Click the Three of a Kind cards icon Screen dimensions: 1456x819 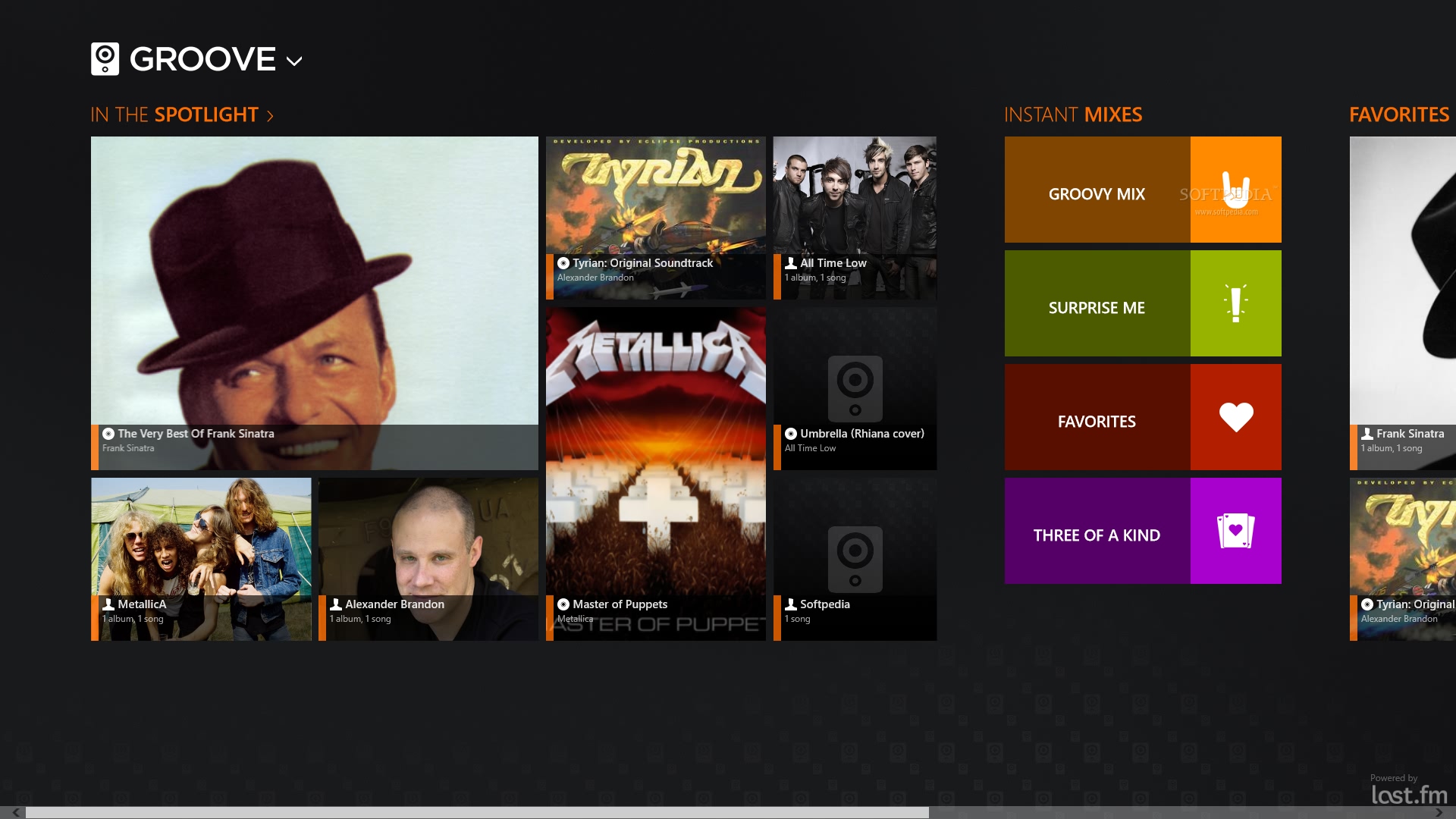[x=1235, y=531]
